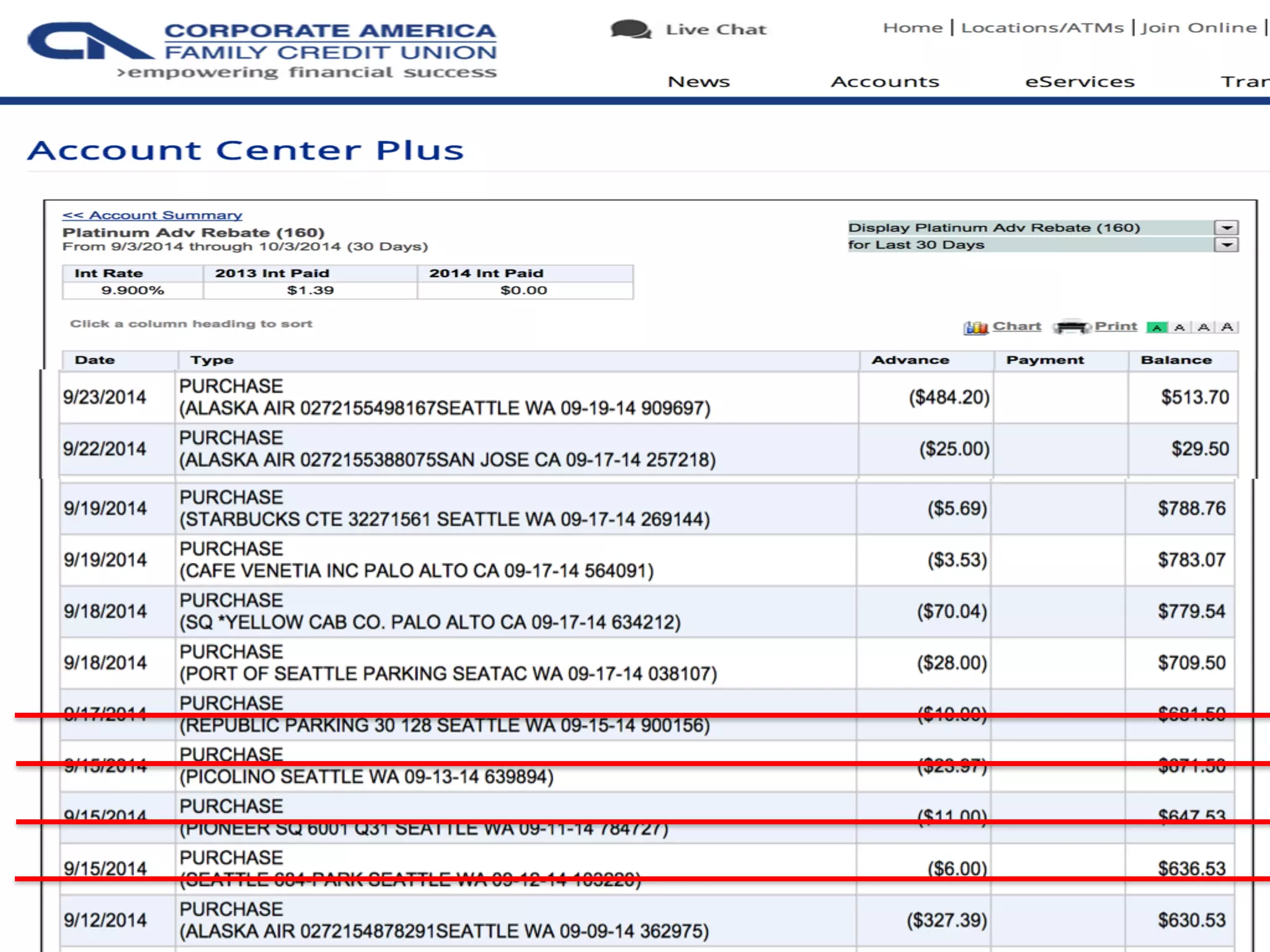This screenshot has height=952, width=1270.
Task: Open the eServices menu
Action: pos(1080,82)
